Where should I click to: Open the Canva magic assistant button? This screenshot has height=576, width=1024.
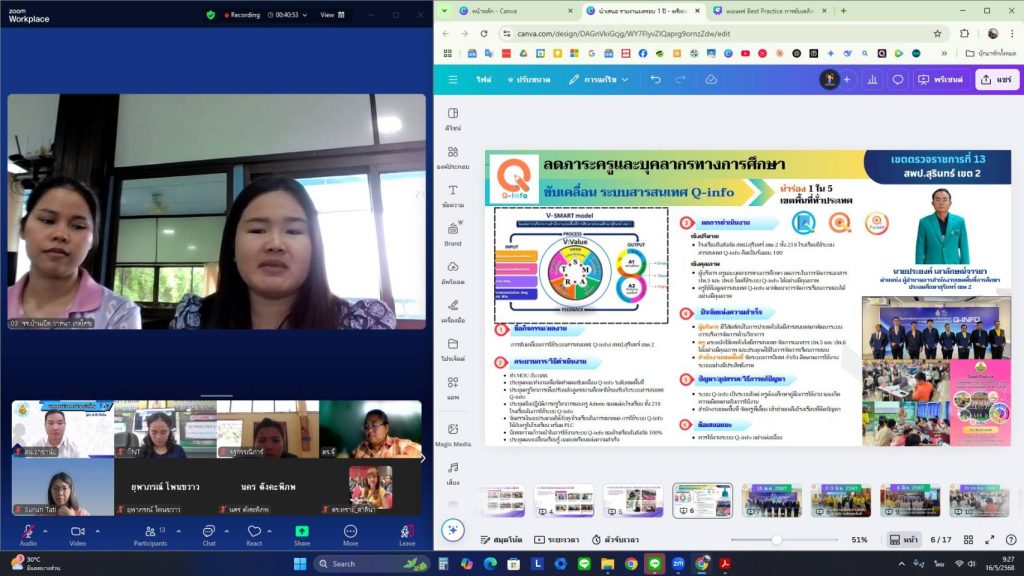[x=453, y=530]
